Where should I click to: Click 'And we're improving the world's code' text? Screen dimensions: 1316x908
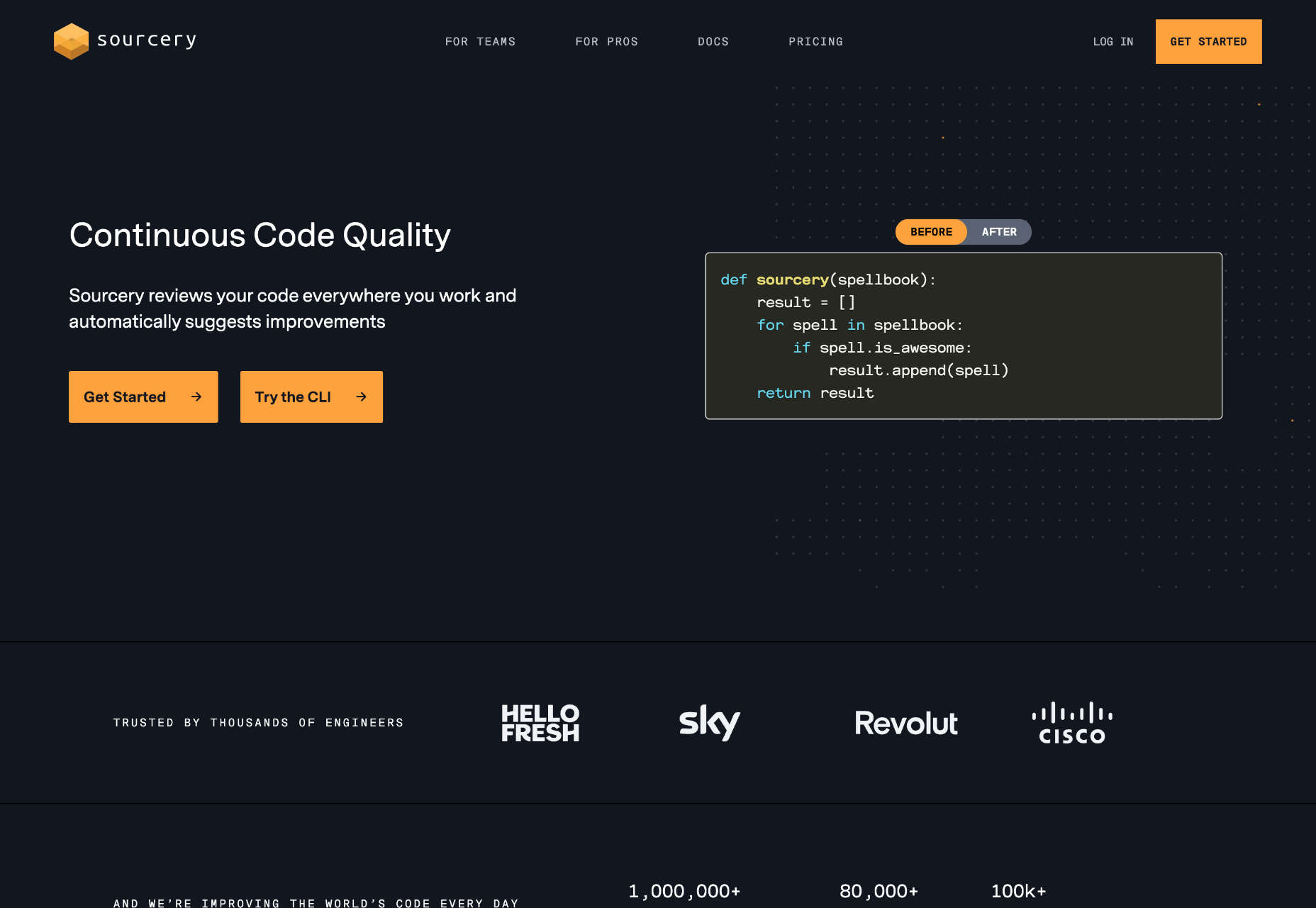316,902
